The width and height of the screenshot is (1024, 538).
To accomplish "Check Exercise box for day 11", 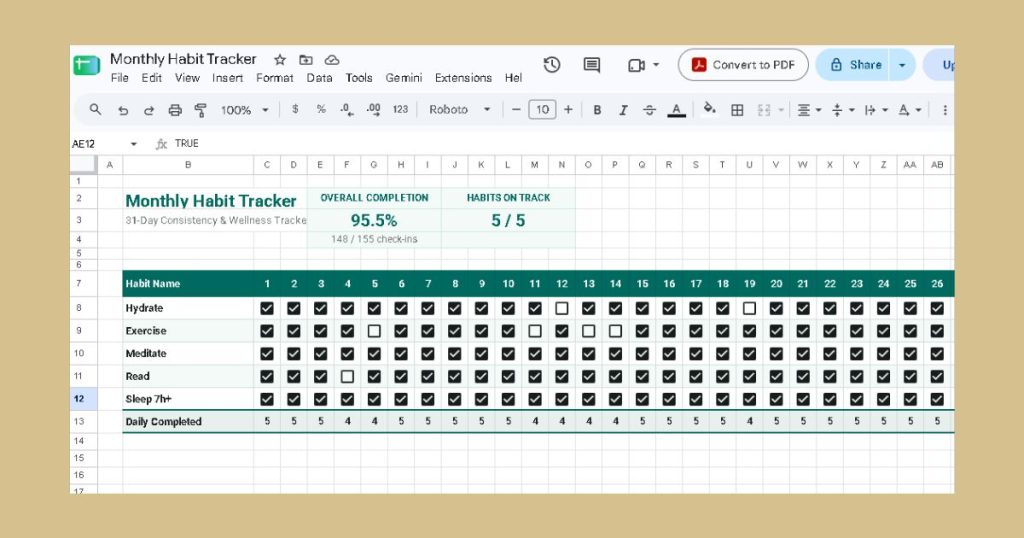I will (535, 331).
